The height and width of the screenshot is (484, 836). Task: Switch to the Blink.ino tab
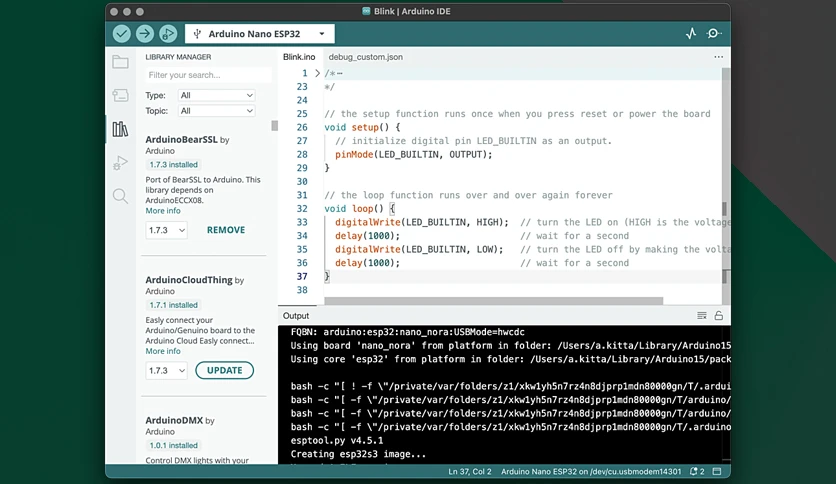point(299,57)
